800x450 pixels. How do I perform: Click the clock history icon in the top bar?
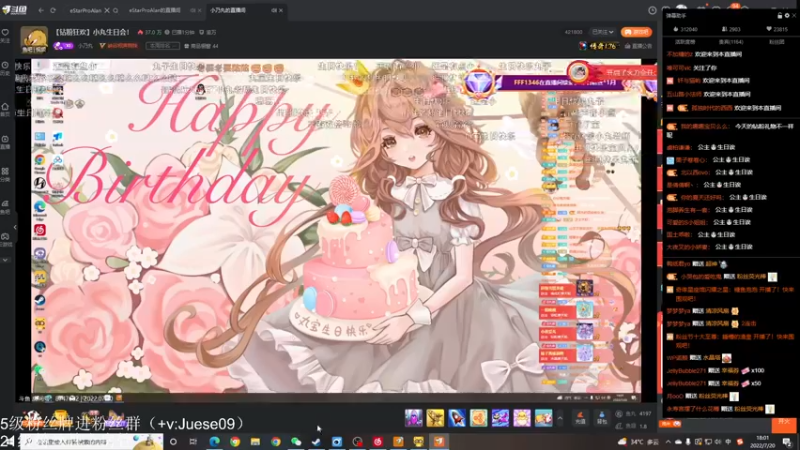(652, 10)
